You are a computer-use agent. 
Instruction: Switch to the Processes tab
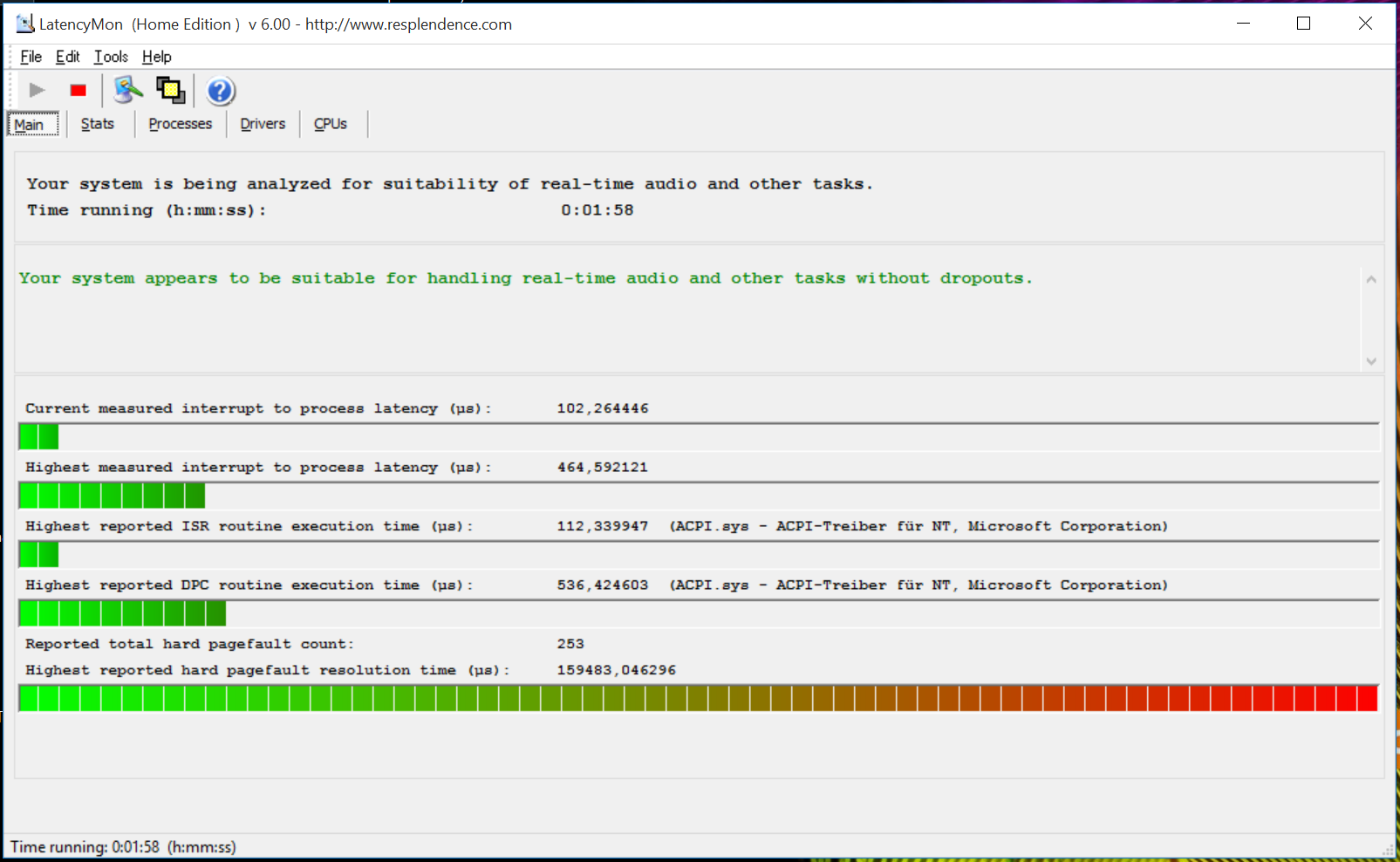[181, 124]
